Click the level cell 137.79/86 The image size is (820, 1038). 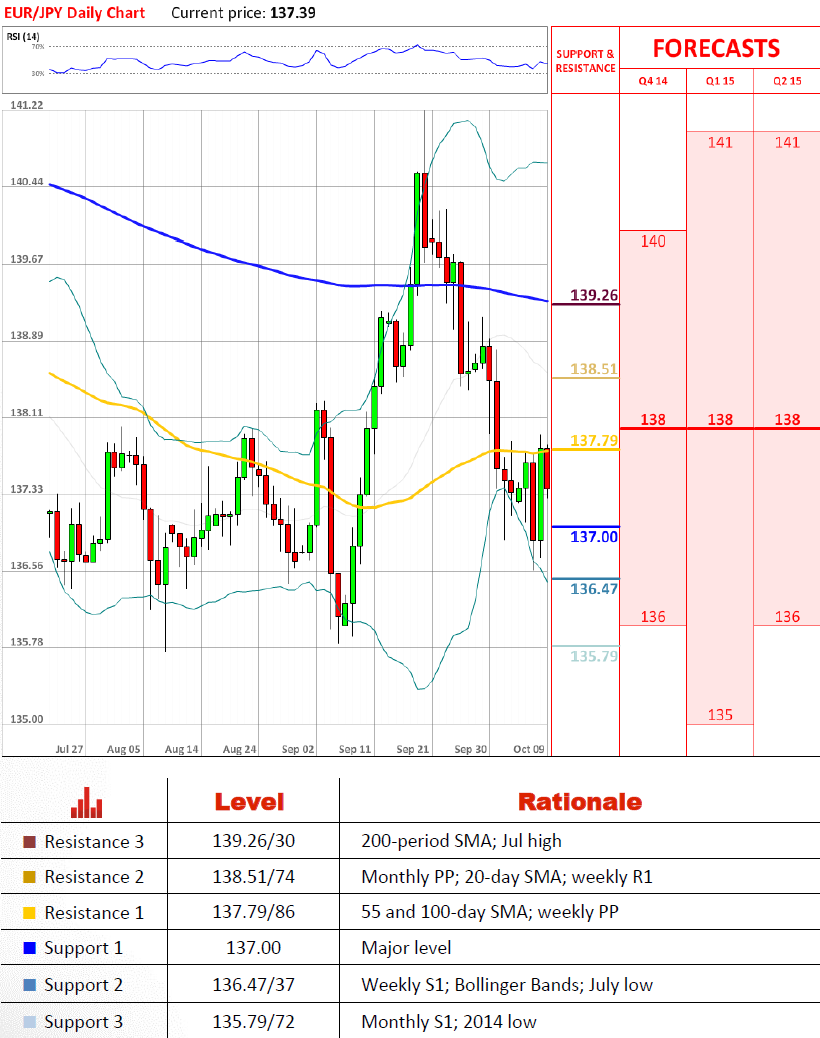[253, 912]
